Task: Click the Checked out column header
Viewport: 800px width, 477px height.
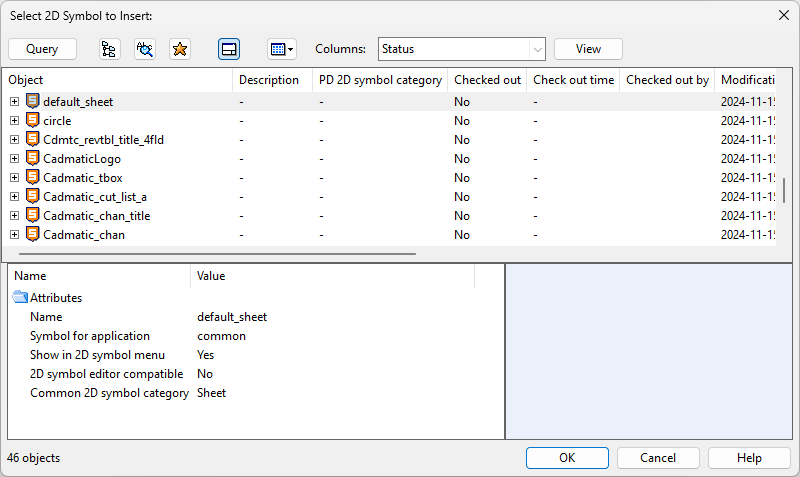Action: pyautogui.click(x=487, y=80)
